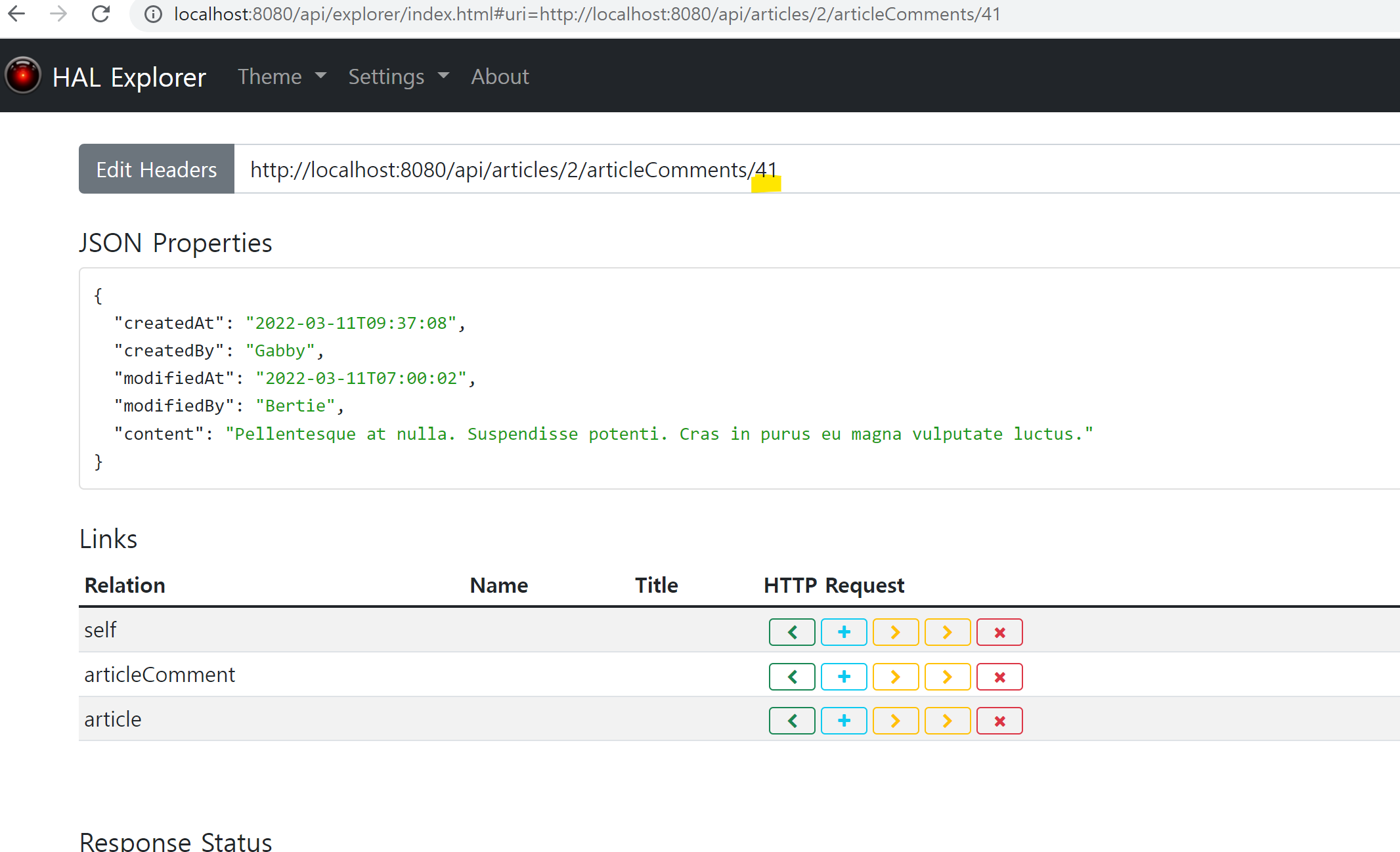
Task: Reload the page in browser
Action: click(100, 14)
